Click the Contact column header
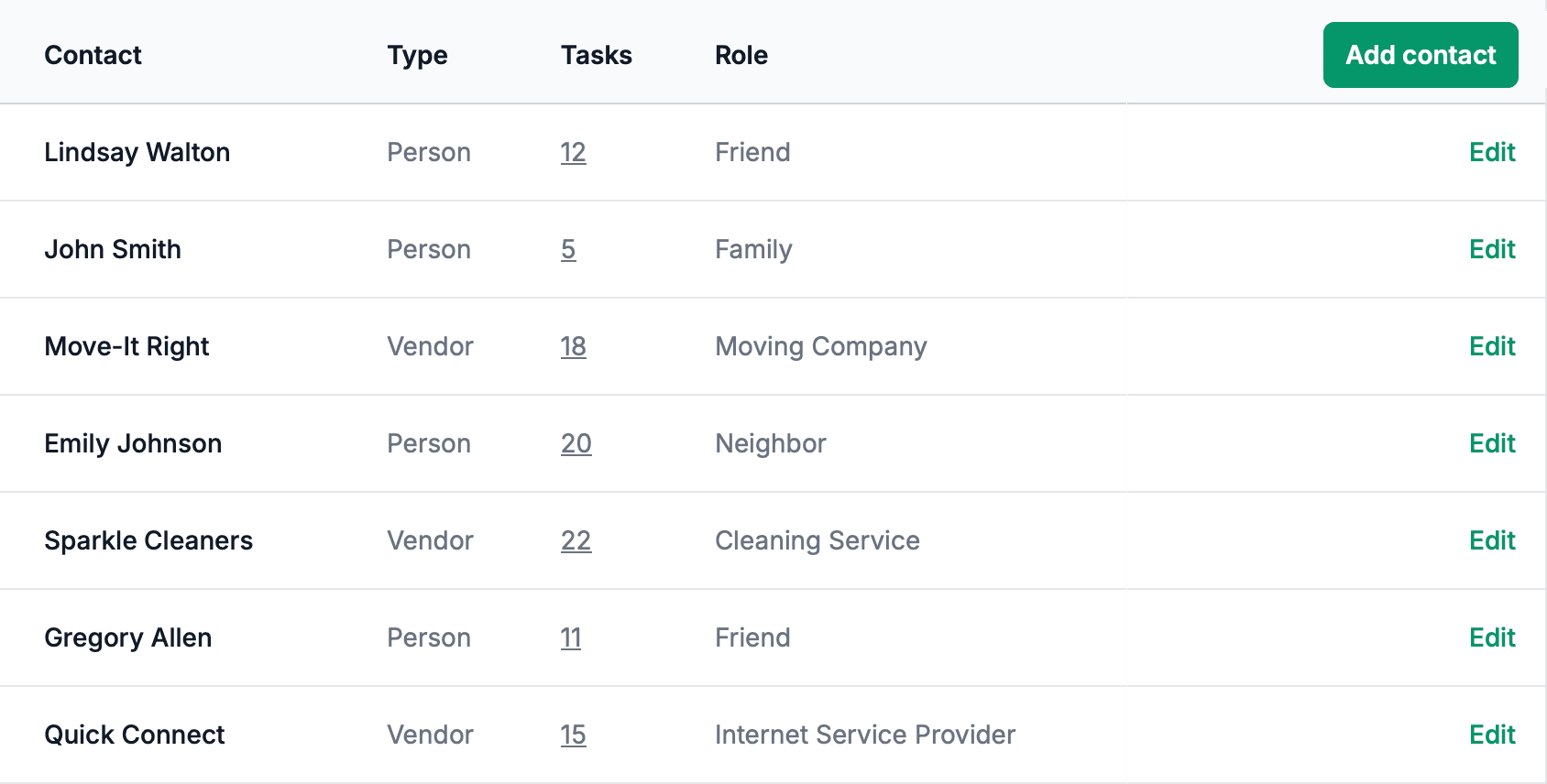This screenshot has width=1547, height=784. point(93,55)
